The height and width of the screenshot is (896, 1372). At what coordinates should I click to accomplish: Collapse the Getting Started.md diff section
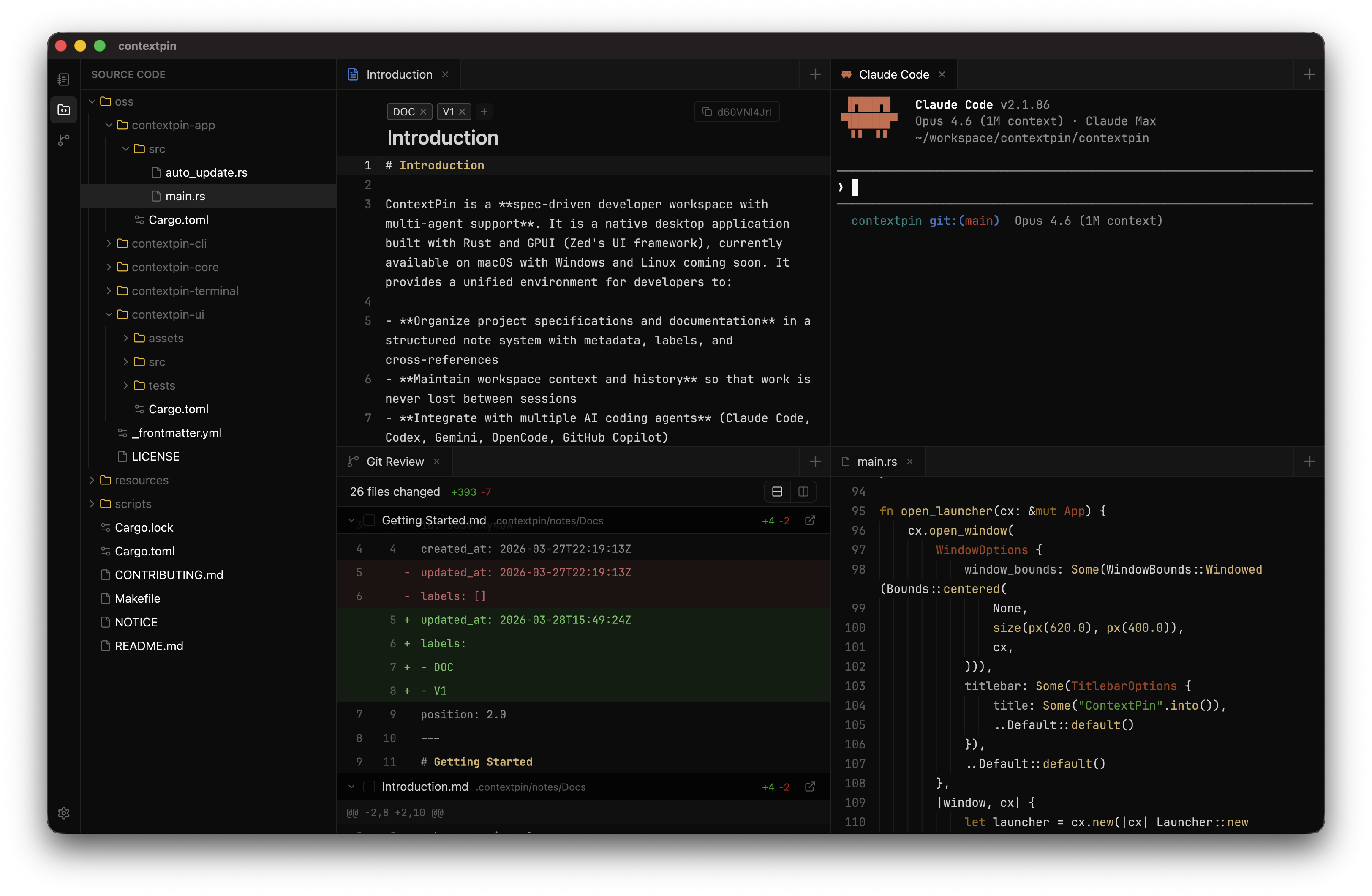click(x=351, y=520)
